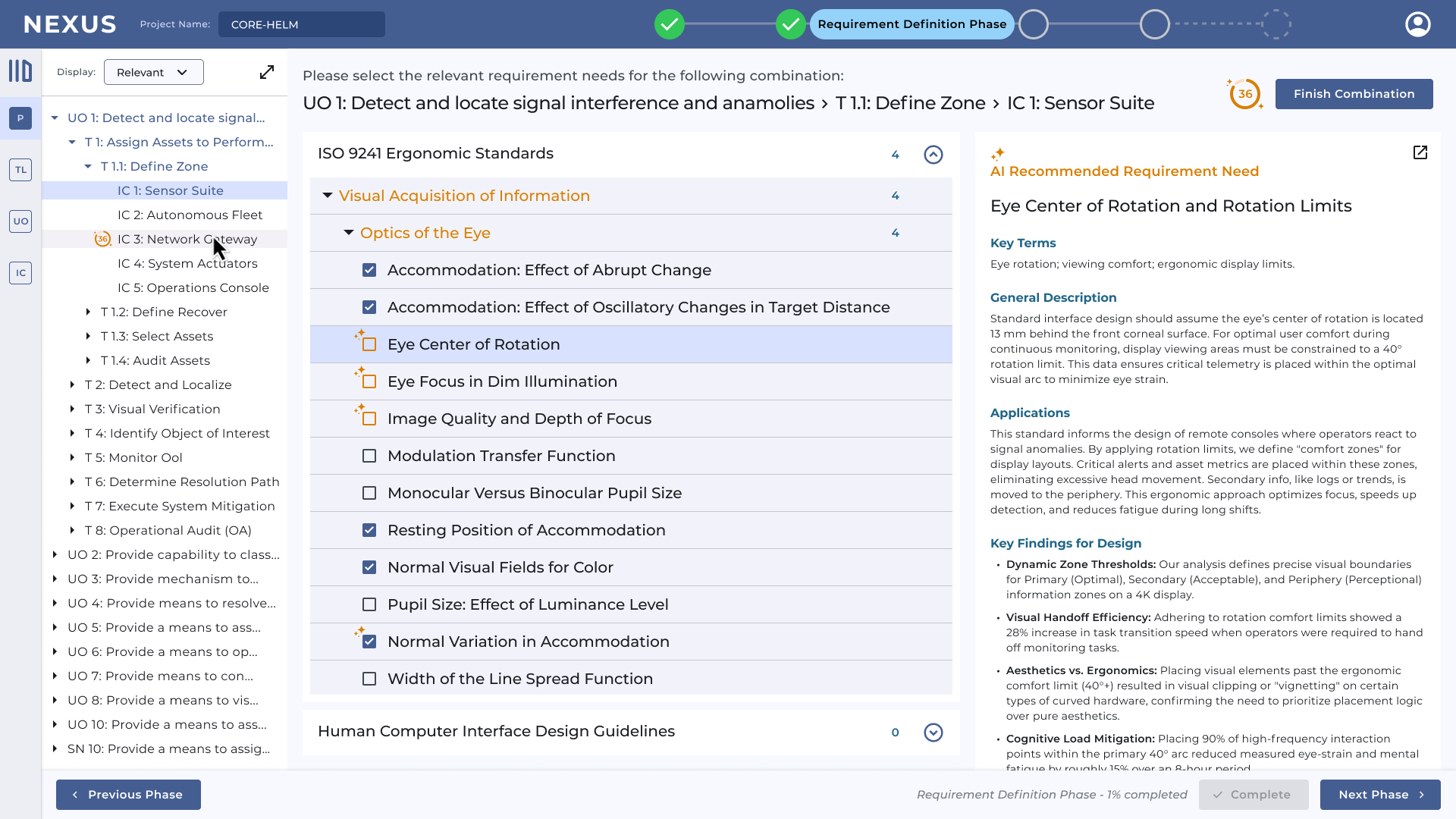Select IC 2: Autonomous Fleet tree item
Screen dimensions: 1456x819
click(x=190, y=215)
